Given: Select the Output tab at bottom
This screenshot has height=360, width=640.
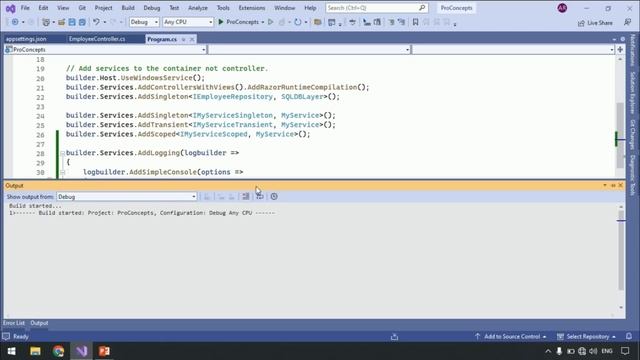Looking at the screenshot, I should pyautogui.click(x=39, y=323).
